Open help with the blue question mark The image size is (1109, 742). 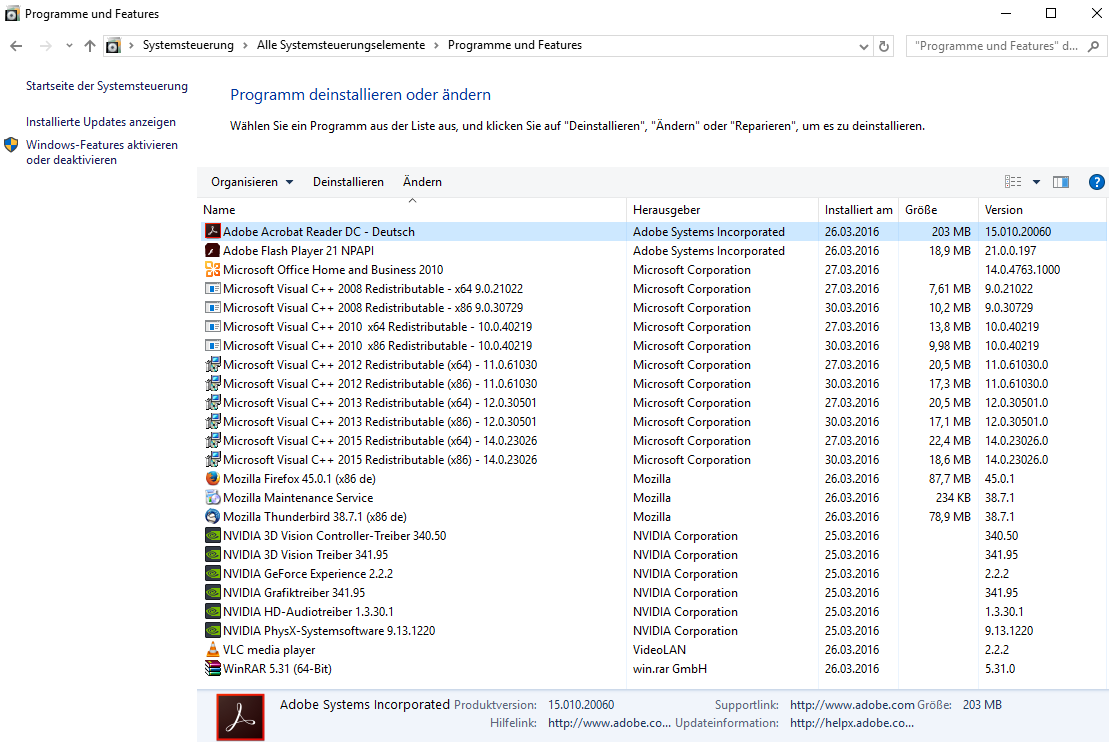[x=1096, y=182]
